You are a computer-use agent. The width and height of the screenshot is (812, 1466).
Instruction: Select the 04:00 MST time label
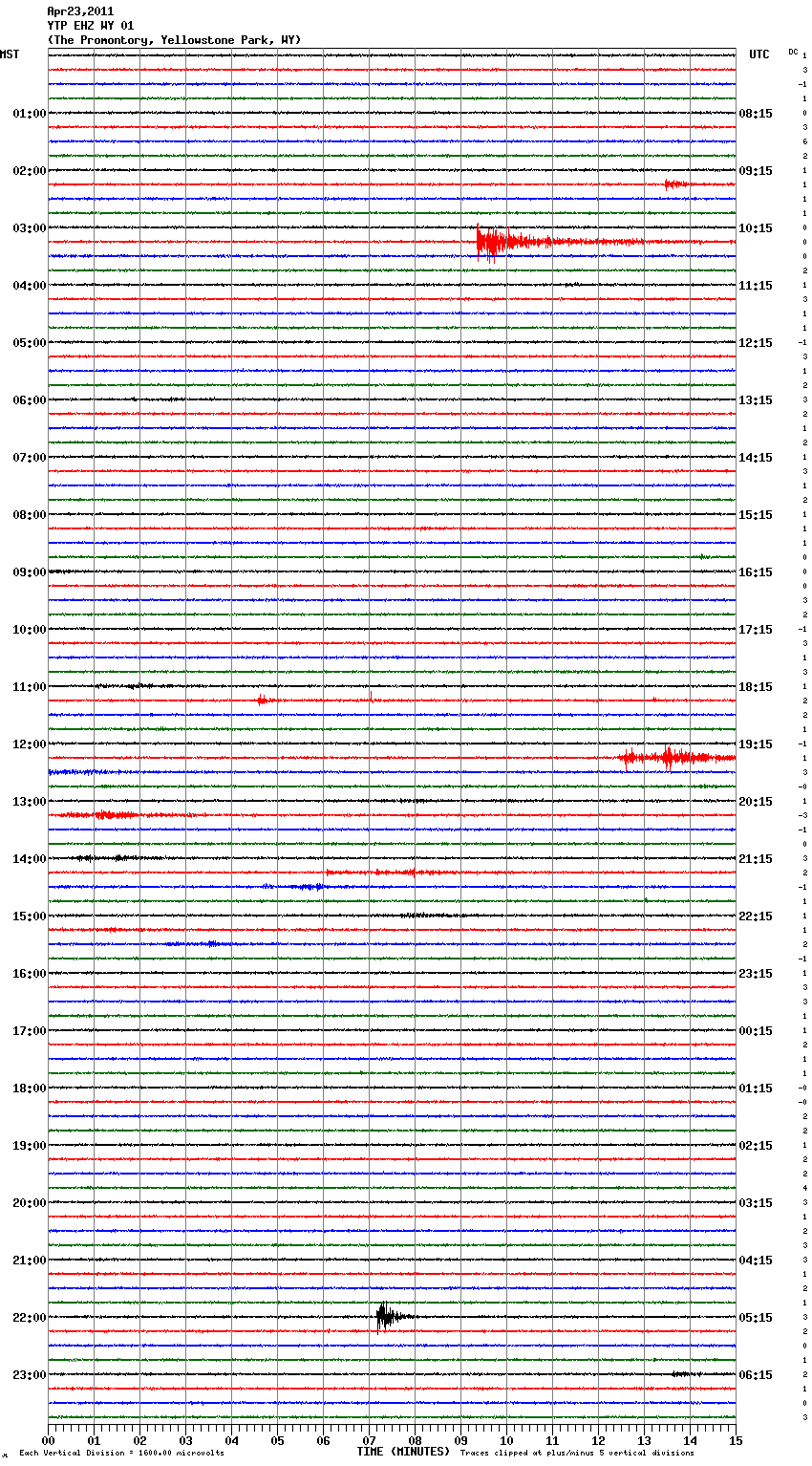pos(29,286)
